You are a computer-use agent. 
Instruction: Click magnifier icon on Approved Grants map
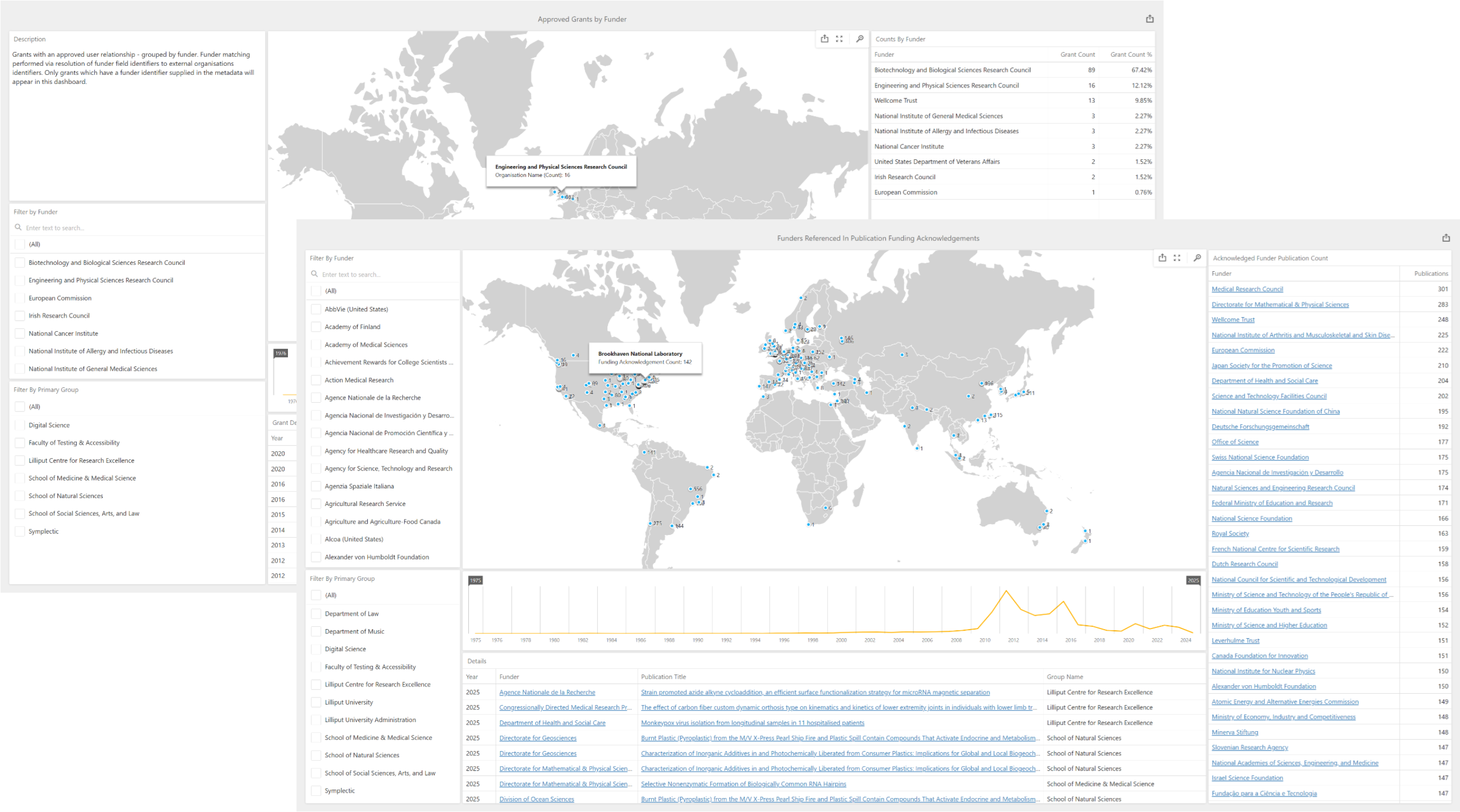tap(860, 39)
